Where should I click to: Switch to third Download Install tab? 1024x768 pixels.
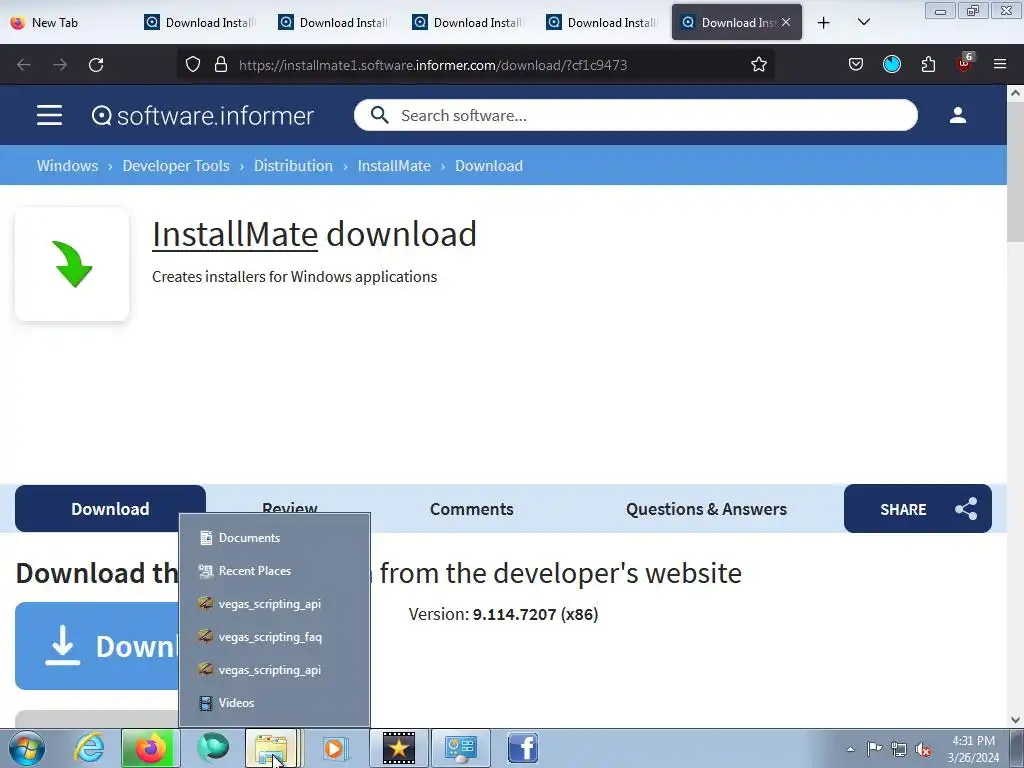point(470,22)
